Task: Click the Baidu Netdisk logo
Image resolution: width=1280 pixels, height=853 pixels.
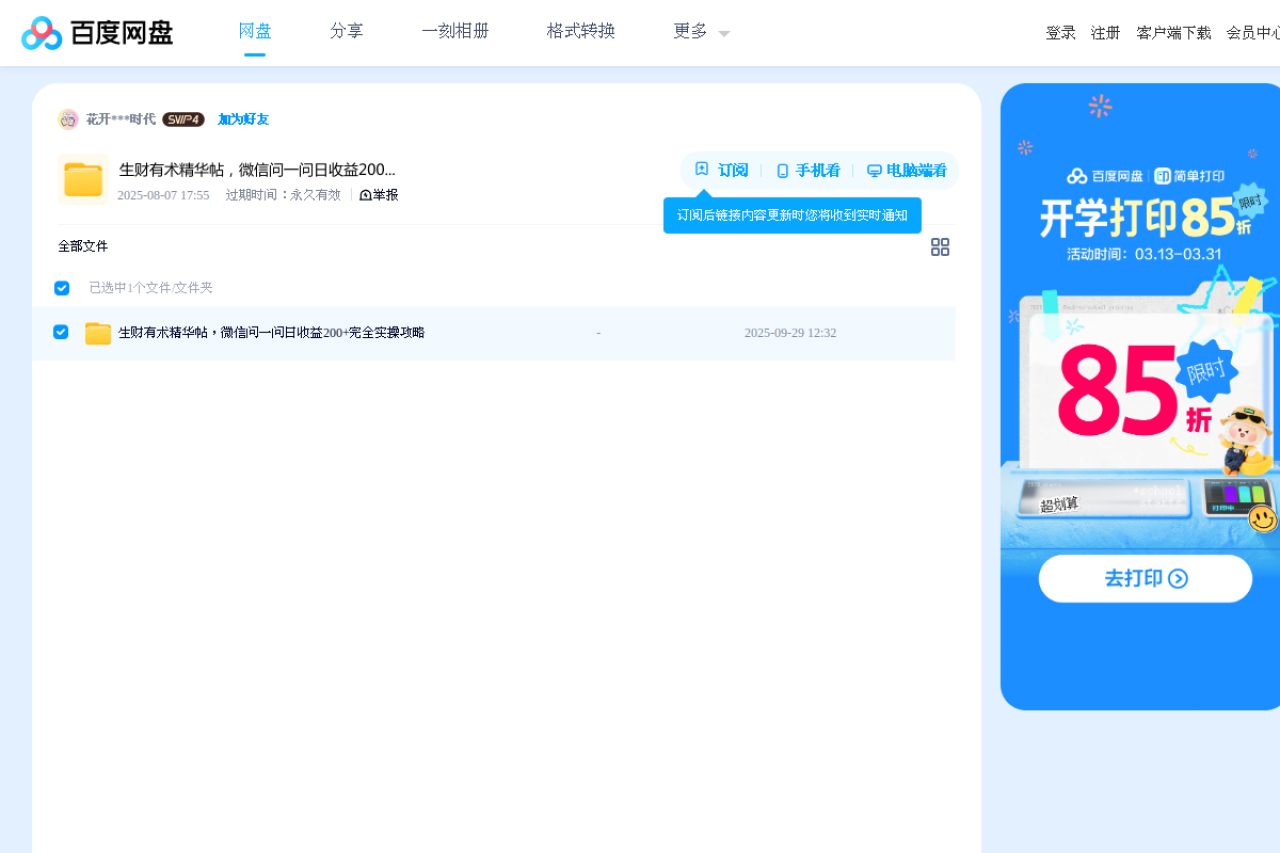Action: 96,32
